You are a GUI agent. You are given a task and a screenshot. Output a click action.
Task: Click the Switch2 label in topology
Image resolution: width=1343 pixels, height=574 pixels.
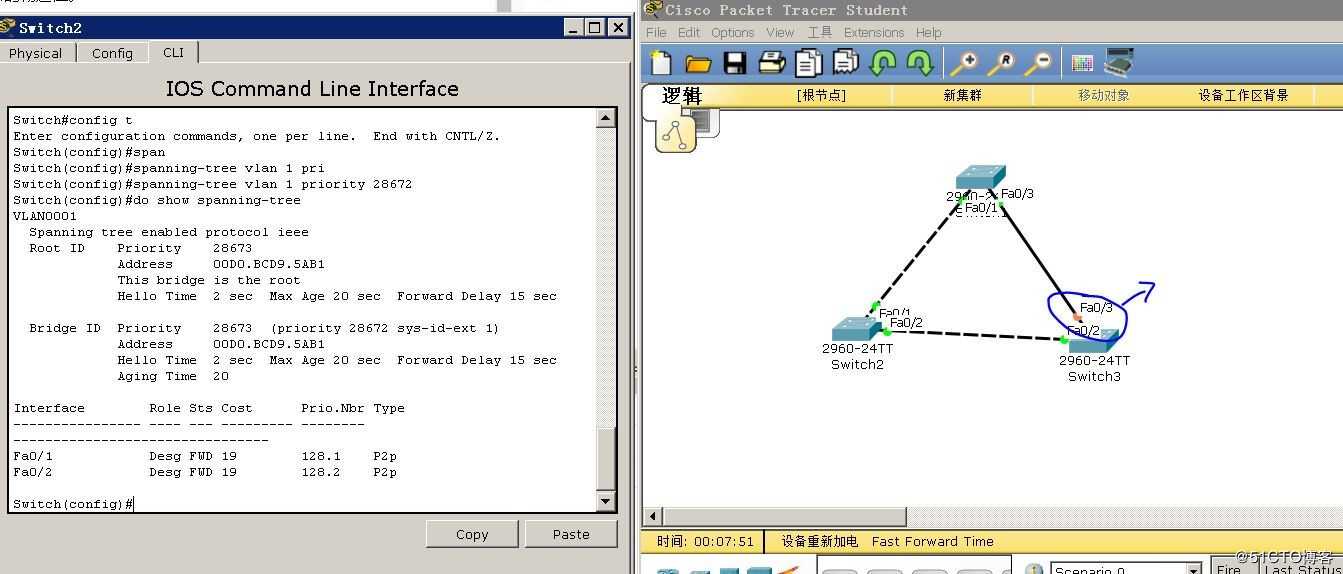point(857,364)
